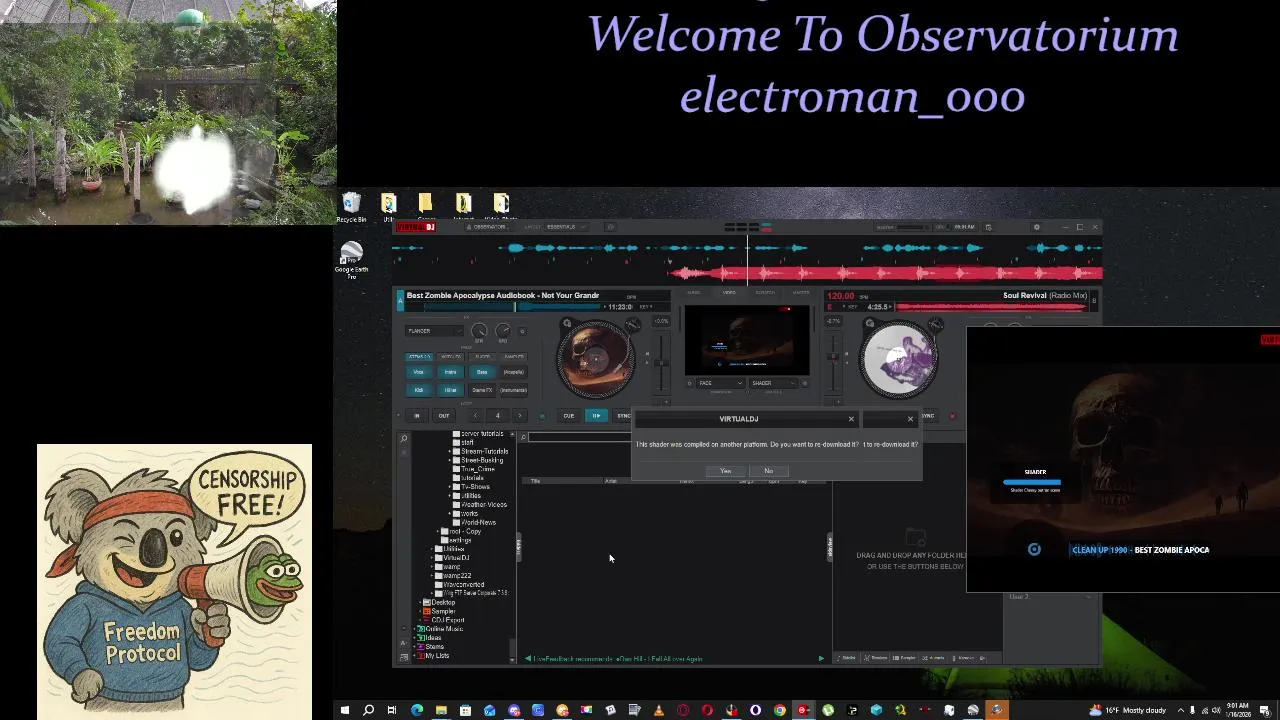The image size is (1280, 720).
Task: Open Task View on the taskbar
Action: click(x=392, y=711)
